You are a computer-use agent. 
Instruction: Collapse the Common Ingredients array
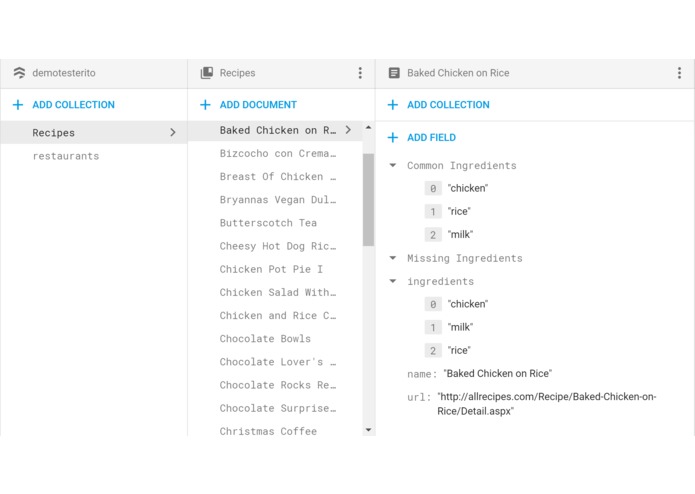[392, 165]
